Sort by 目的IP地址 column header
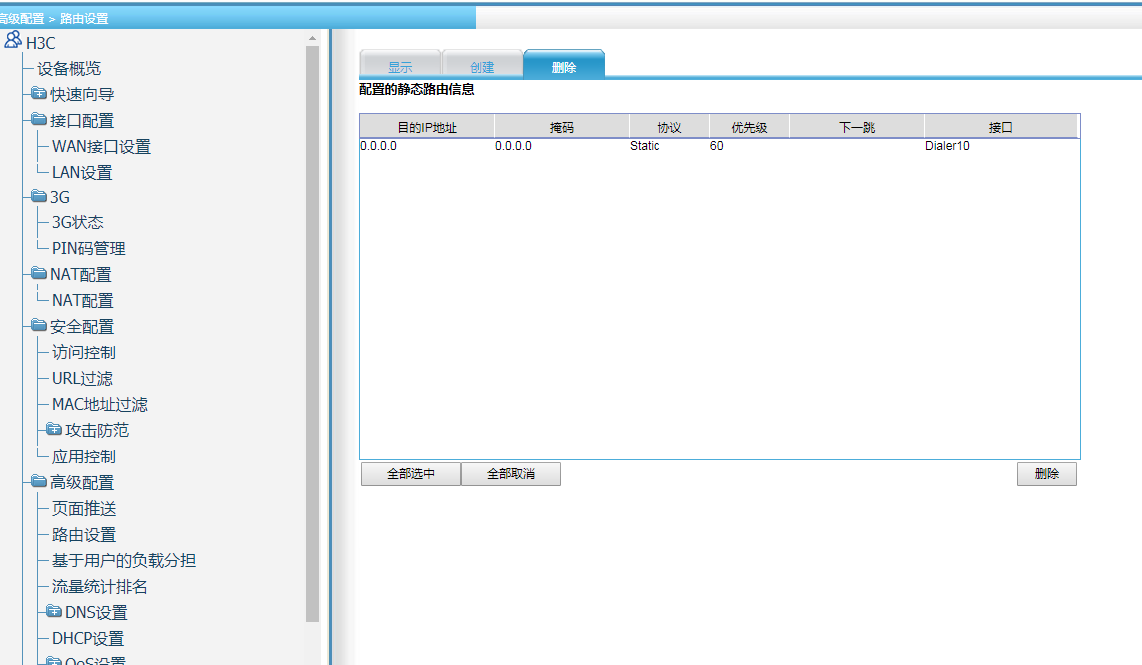 coord(427,127)
